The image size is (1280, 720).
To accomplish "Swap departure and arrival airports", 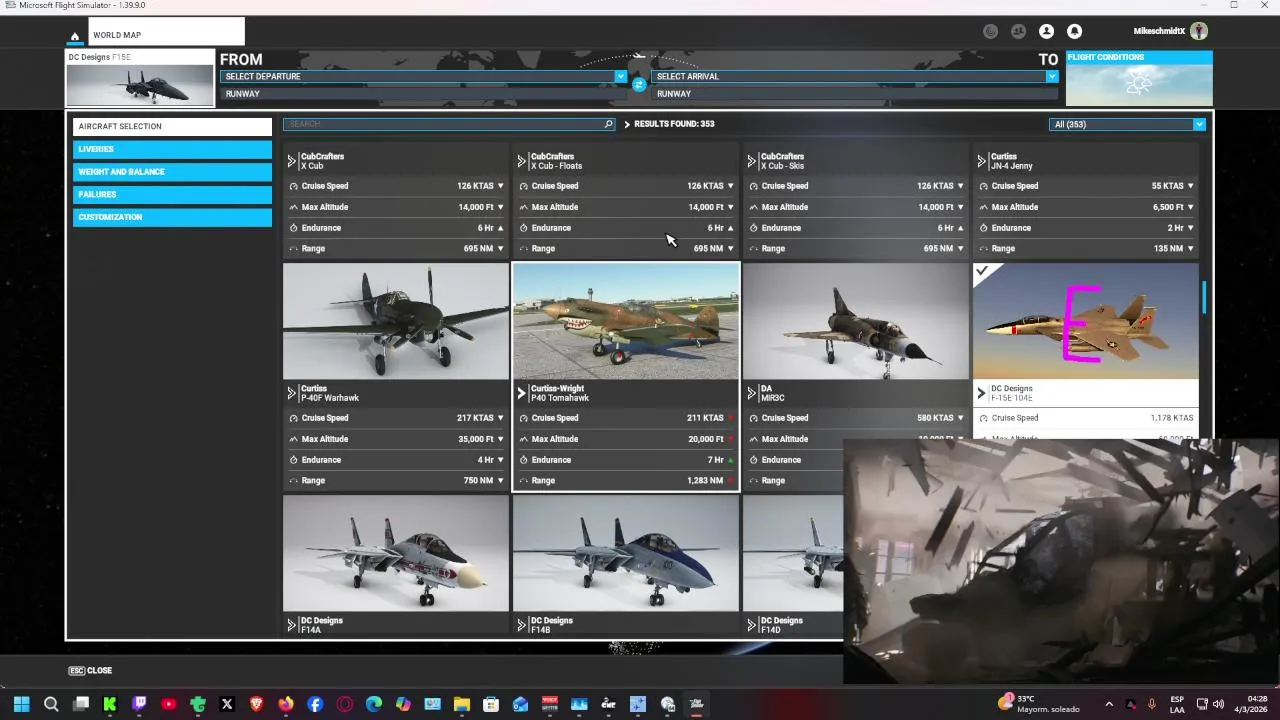I will click(x=639, y=85).
